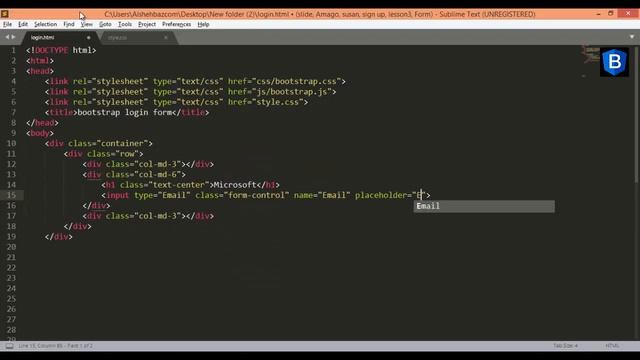Screen dimensions: 640x360
Task: Click line number 1 in the gutter
Action: click(x=13, y=50)
